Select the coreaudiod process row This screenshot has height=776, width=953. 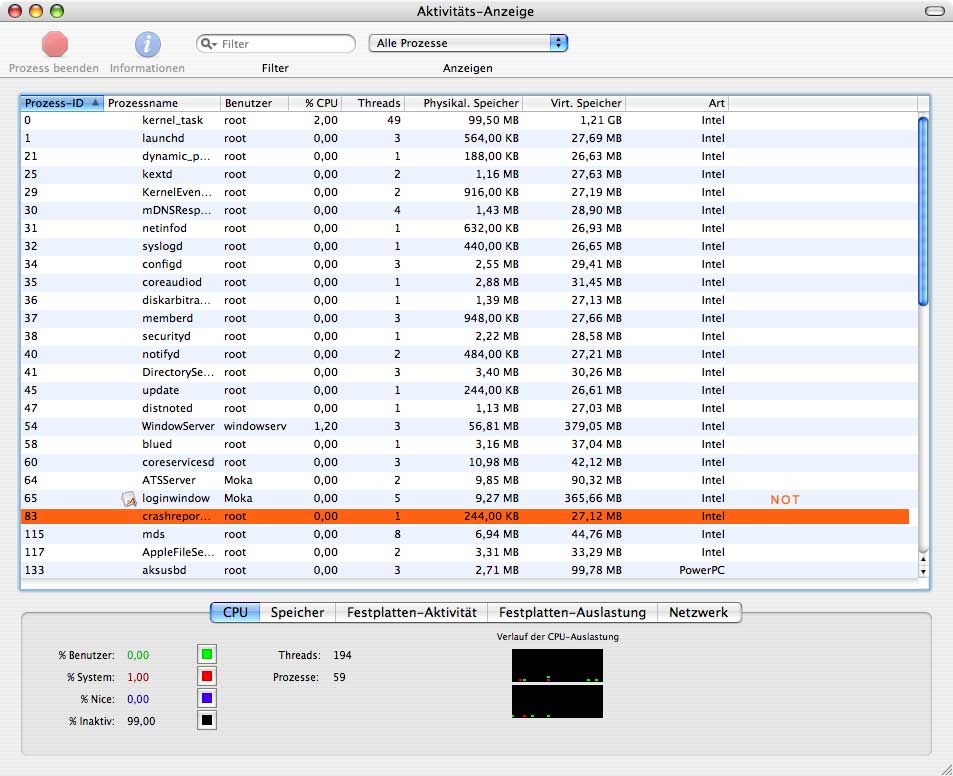(469, 282)
